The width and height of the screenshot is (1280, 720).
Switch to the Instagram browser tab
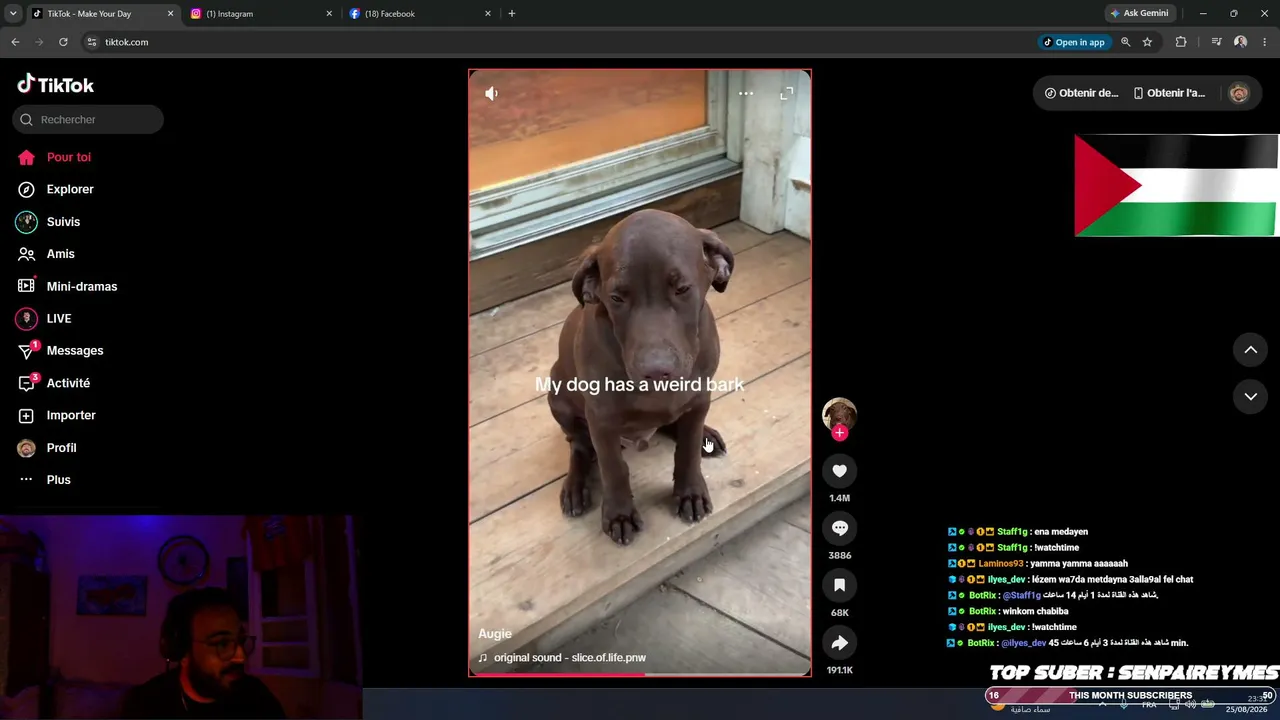click(262, 14)
